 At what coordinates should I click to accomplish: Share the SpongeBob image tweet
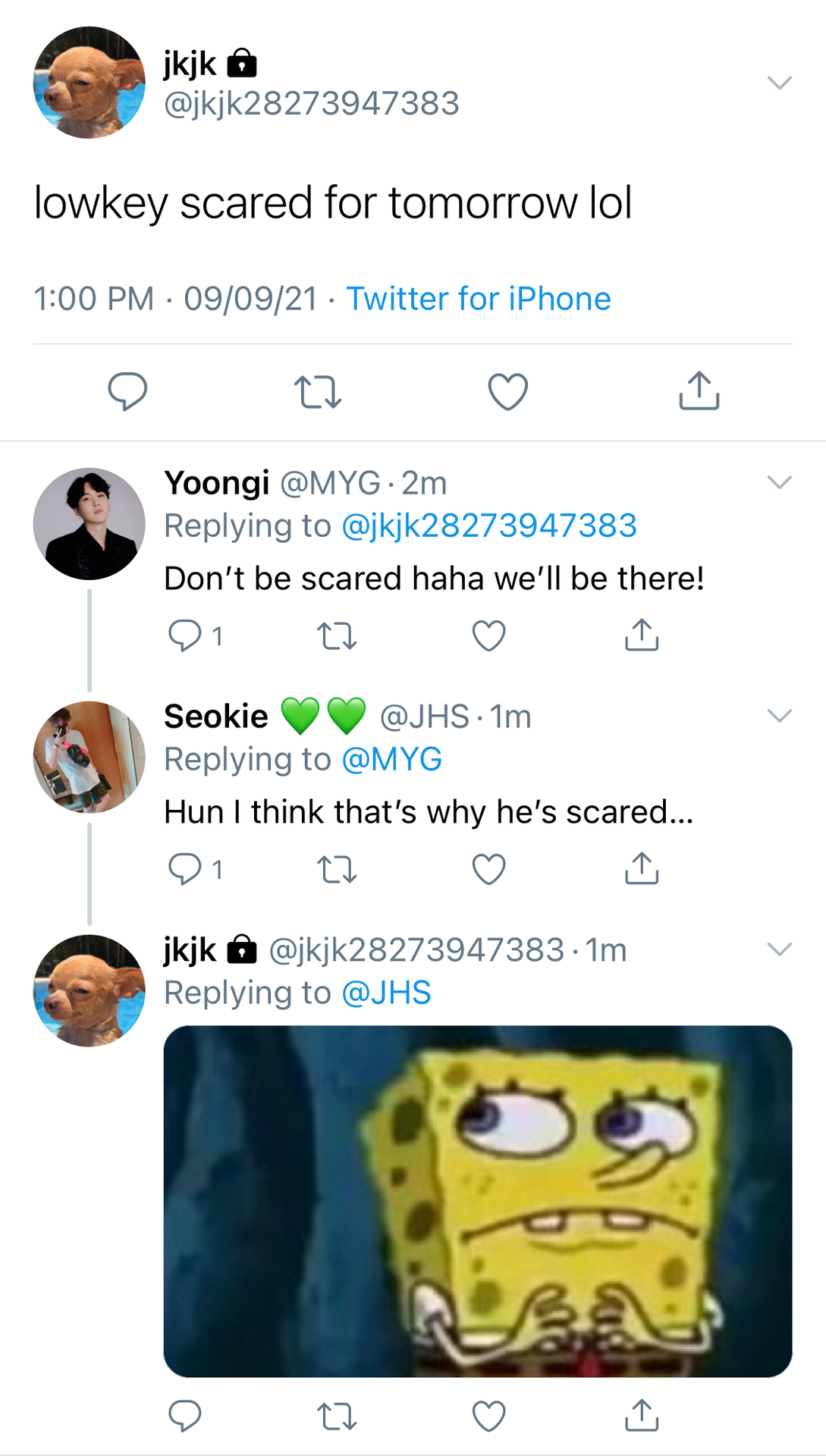(642, 1415)
